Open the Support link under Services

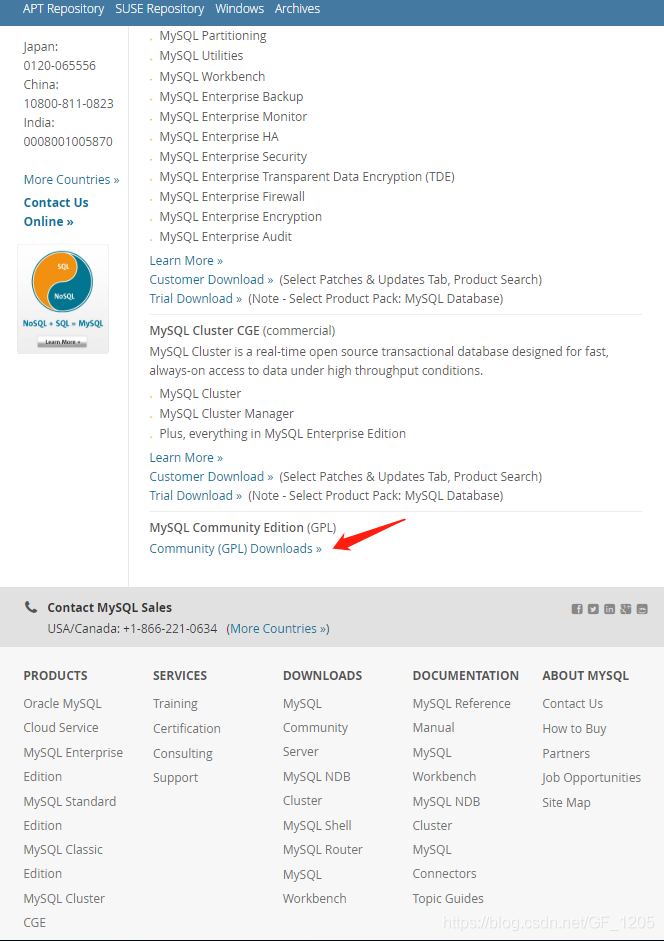pyautogui.click(x=175, y=778)
